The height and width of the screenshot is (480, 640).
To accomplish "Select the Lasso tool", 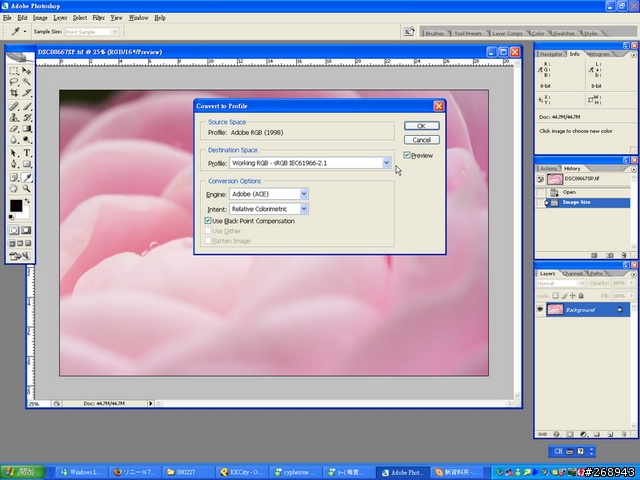I will 13,82.
